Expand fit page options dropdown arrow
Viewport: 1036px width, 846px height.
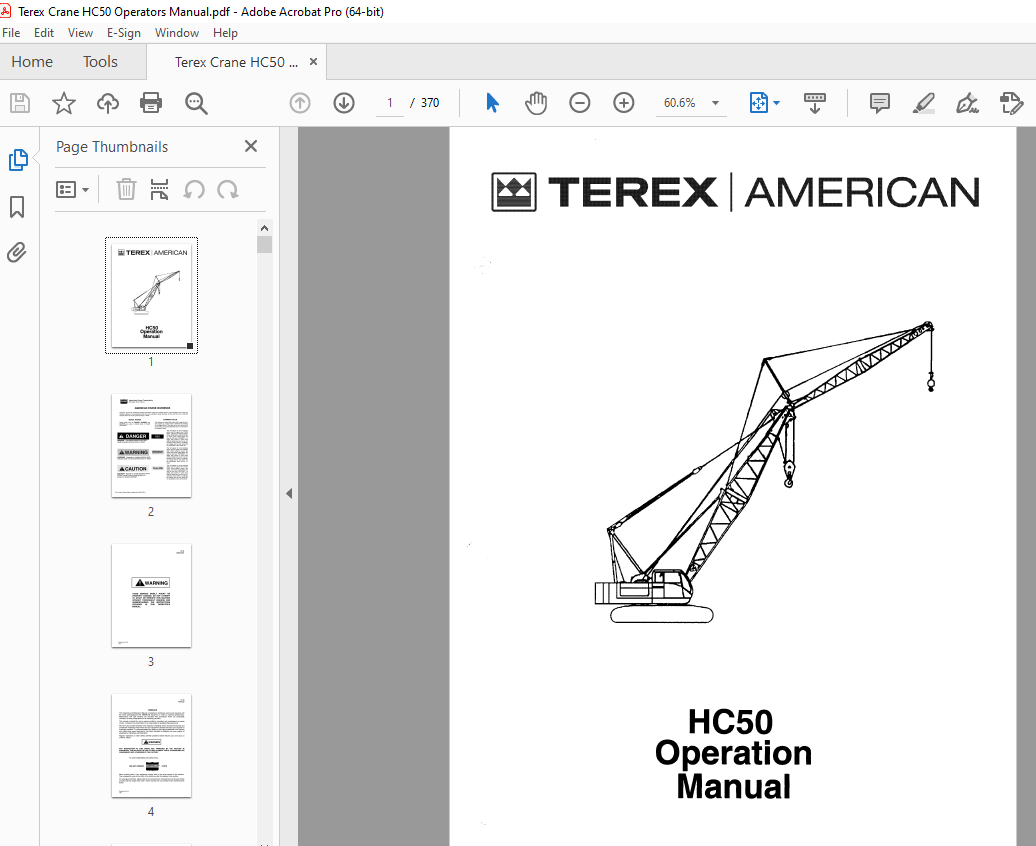pos(776,103)
